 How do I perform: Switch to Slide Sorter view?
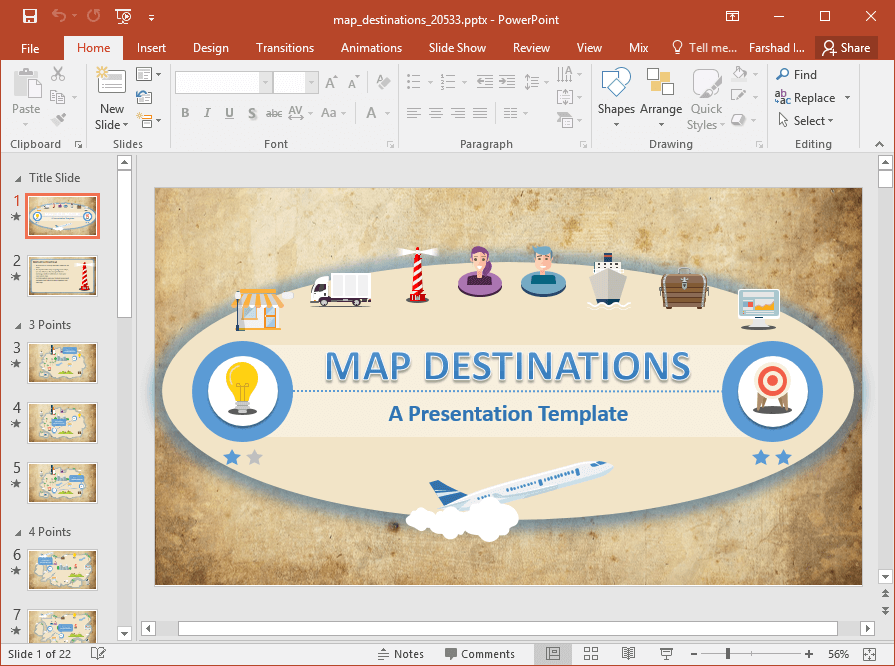[x=590, y=654]
